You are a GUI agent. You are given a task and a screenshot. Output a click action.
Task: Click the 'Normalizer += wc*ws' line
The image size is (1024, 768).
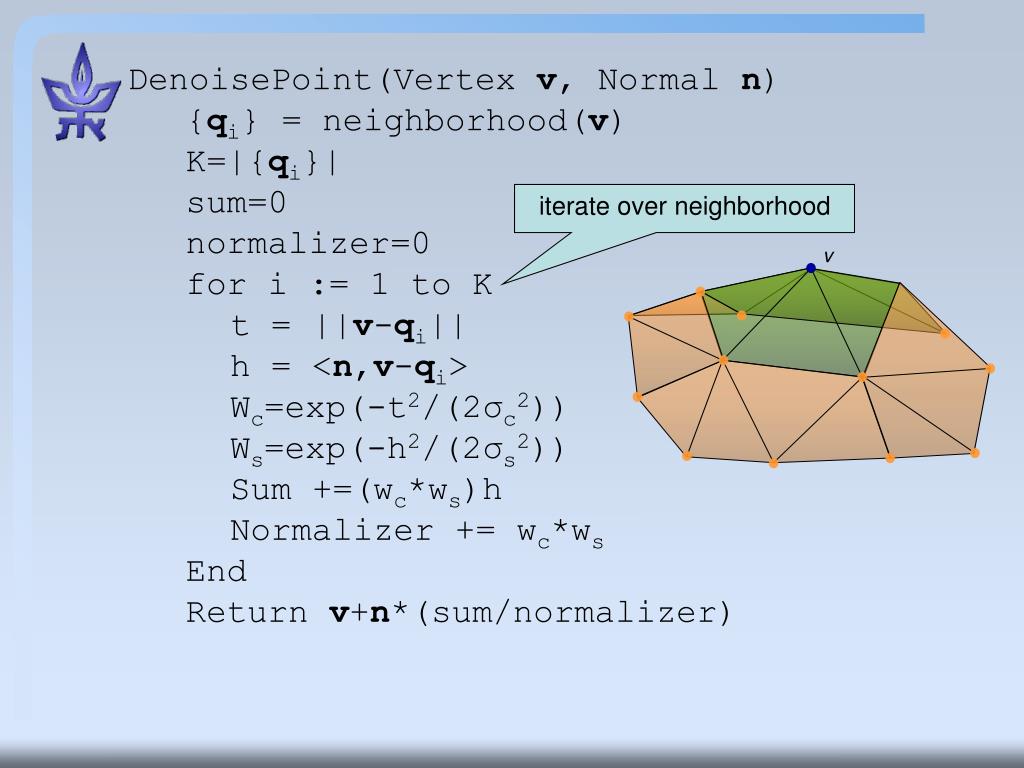click(417, 531)
